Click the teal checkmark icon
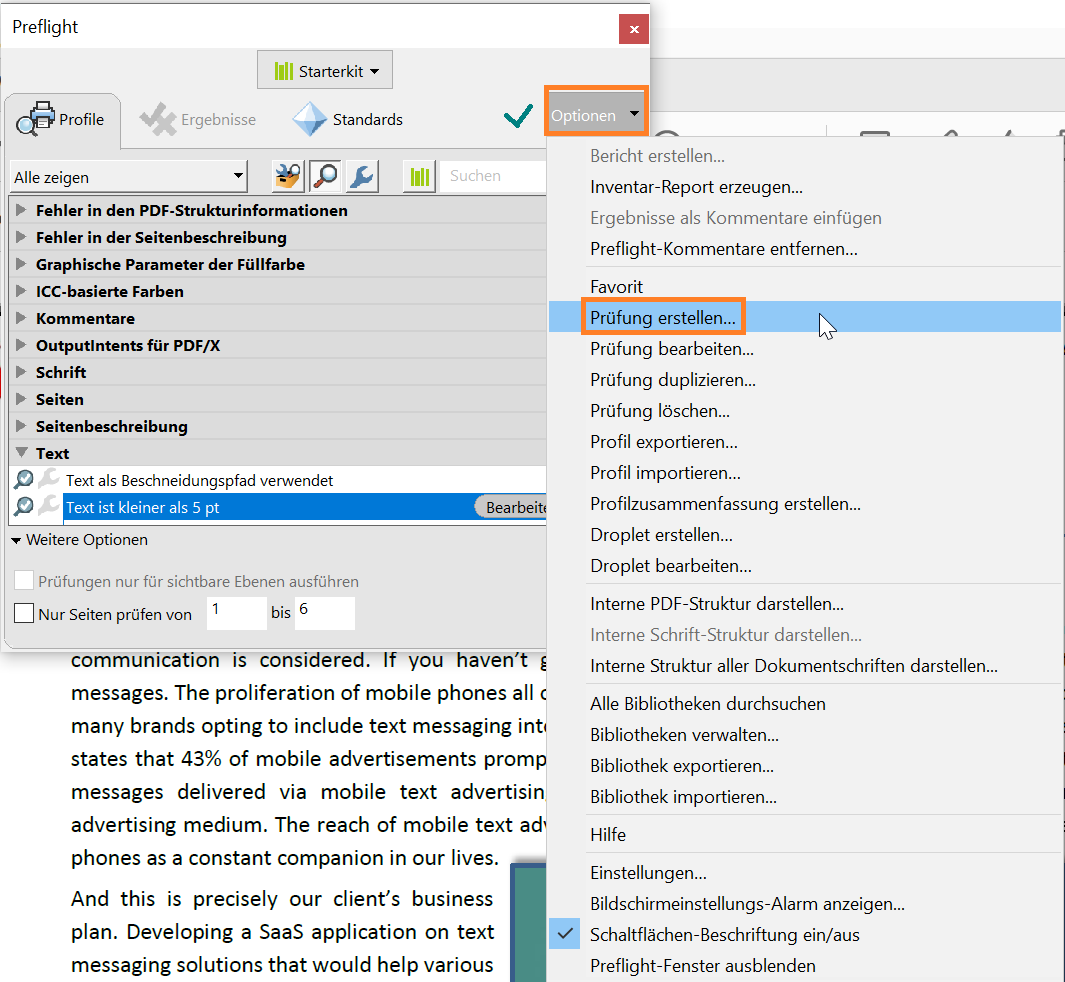Screen dimensions: 1065x982 pyautogui.click(x=518, y=117)
